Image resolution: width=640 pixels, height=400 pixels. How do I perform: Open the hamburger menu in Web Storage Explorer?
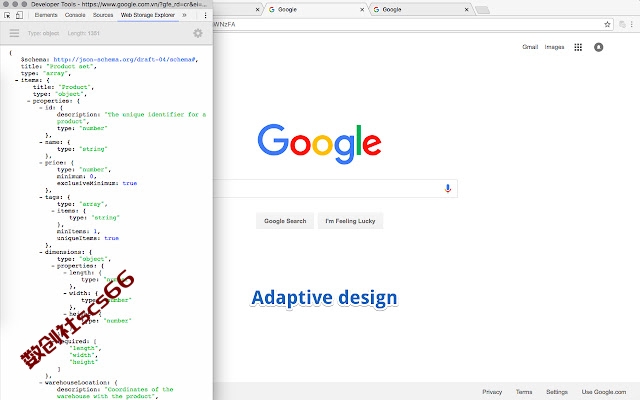click(14, 33)
